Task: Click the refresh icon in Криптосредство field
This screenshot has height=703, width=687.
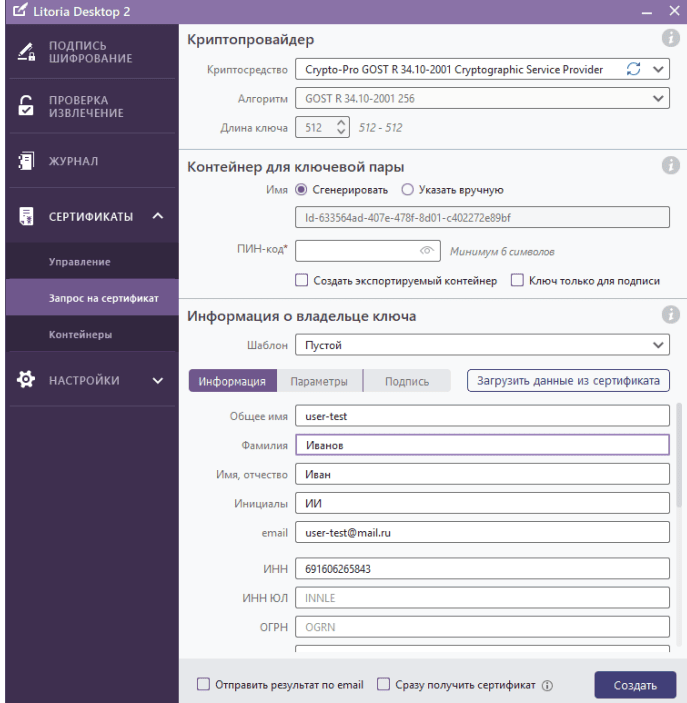Action: pyautogui.click(x=632, y=70)
